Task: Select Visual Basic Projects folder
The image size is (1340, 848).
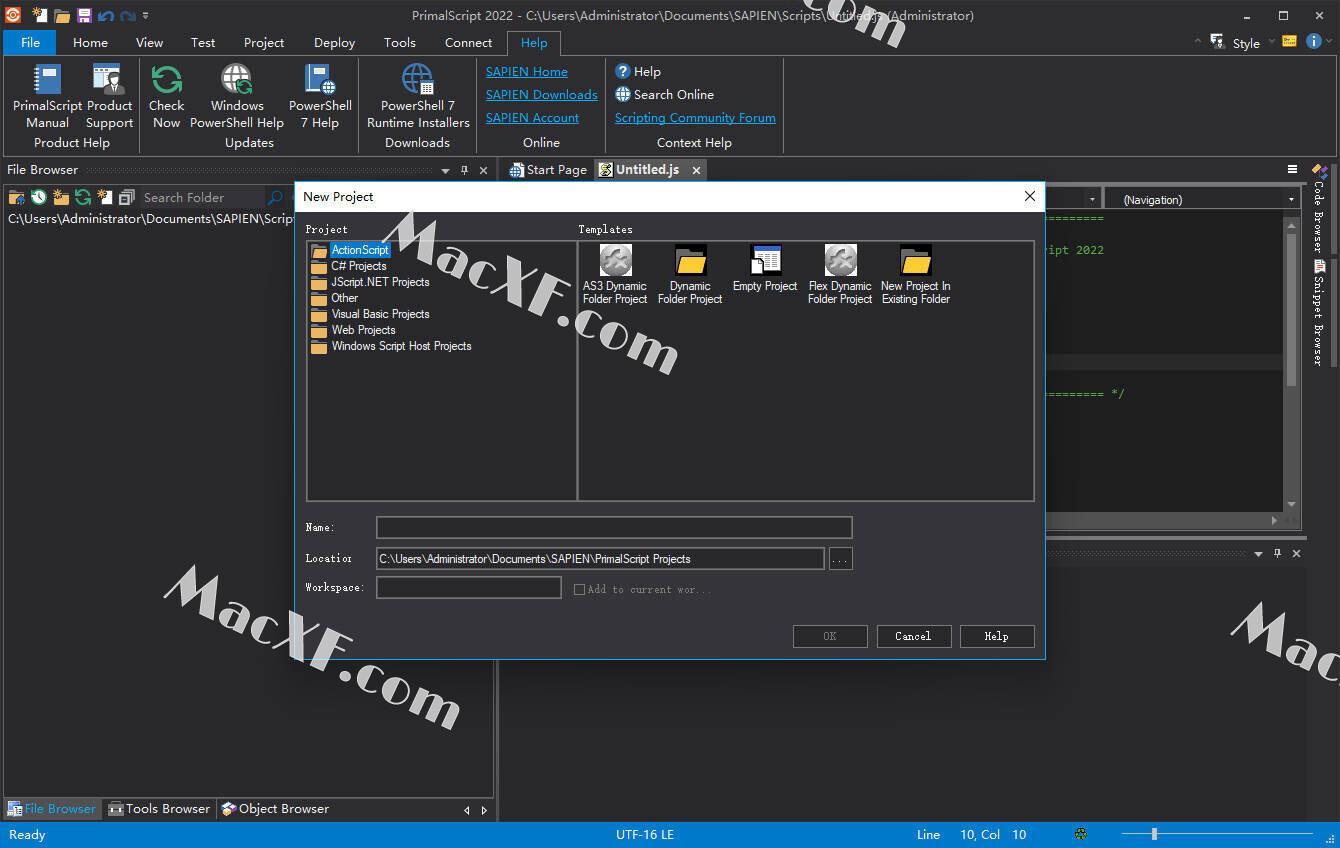Action: point(380,314)
